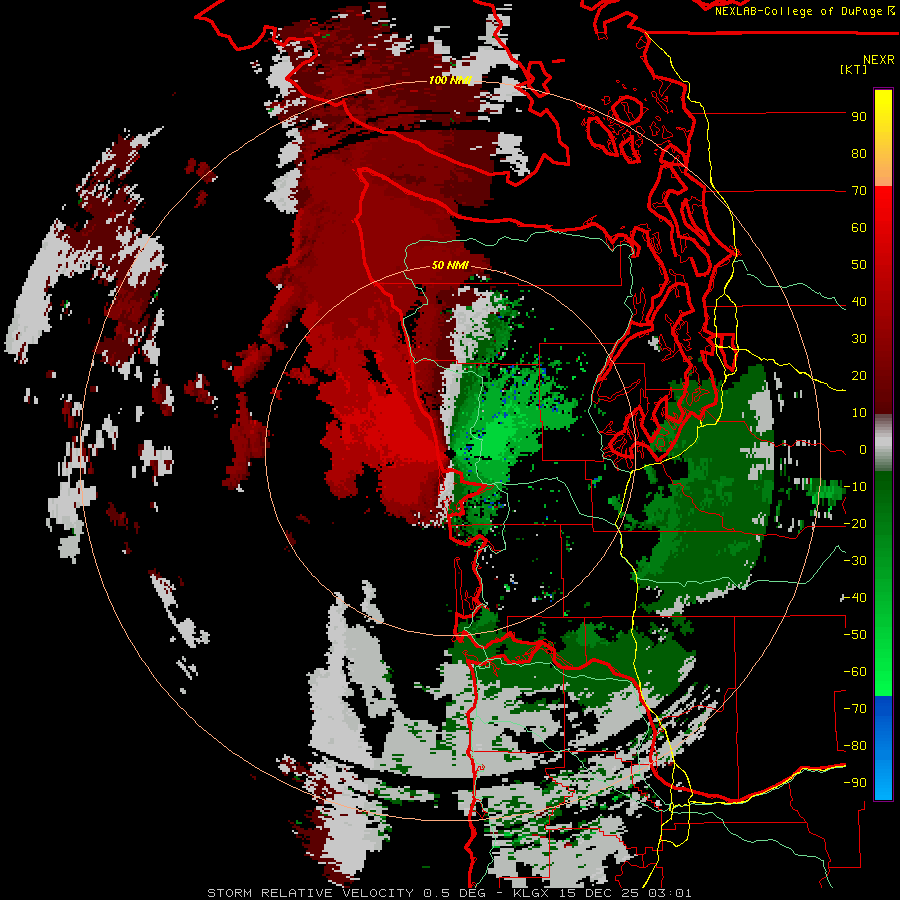Click the Storm Relative Velocity KLGX caption
The height and width of the screenshot is (900, 900).
449,893
